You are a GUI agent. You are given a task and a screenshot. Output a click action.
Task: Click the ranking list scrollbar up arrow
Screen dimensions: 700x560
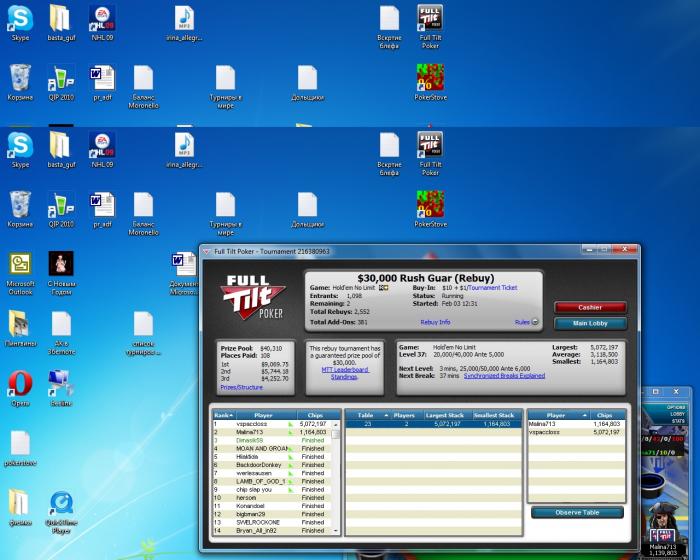click(336, 424)
